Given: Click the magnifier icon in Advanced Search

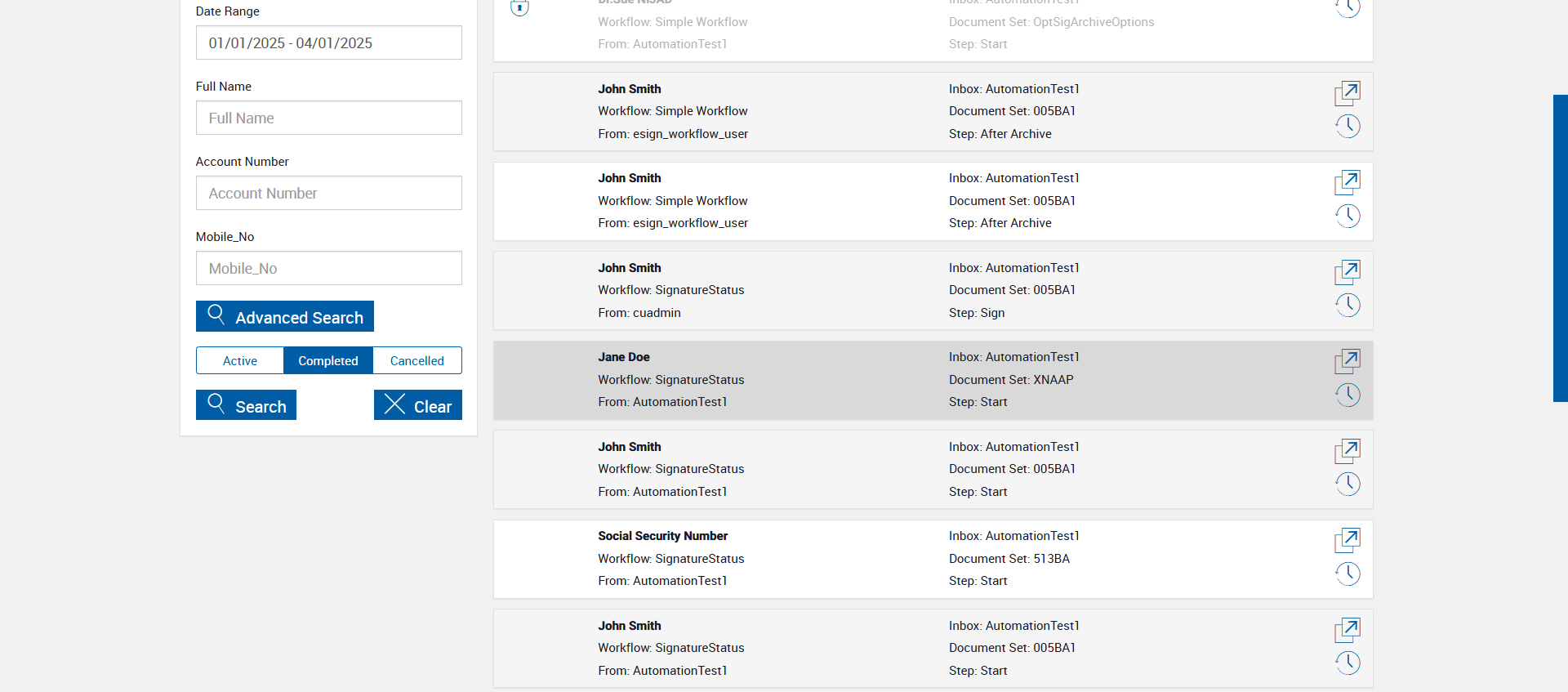Looking at the screenshot, I should (216, 315).
